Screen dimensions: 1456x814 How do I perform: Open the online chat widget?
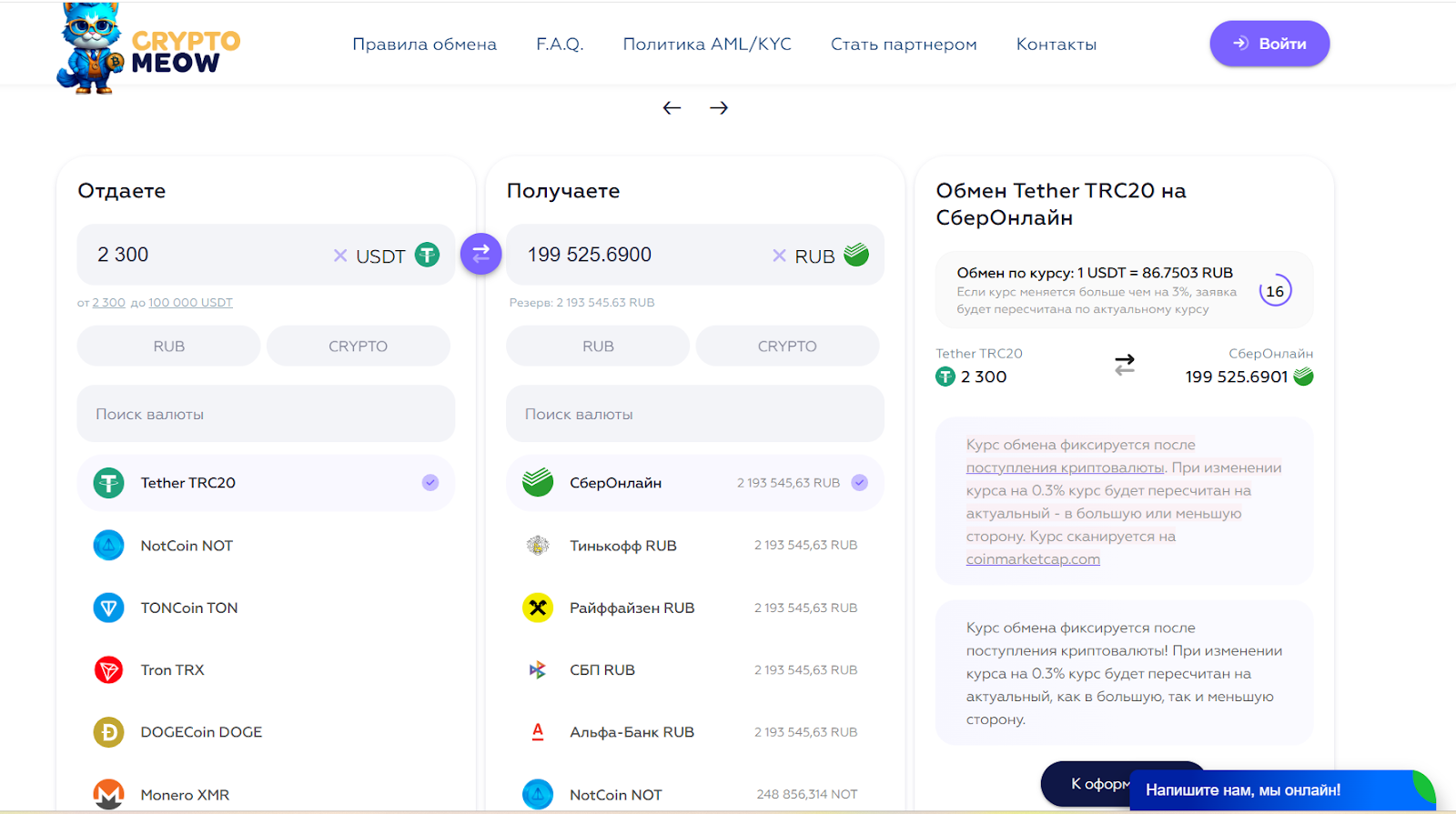(x=1282, y=790)
